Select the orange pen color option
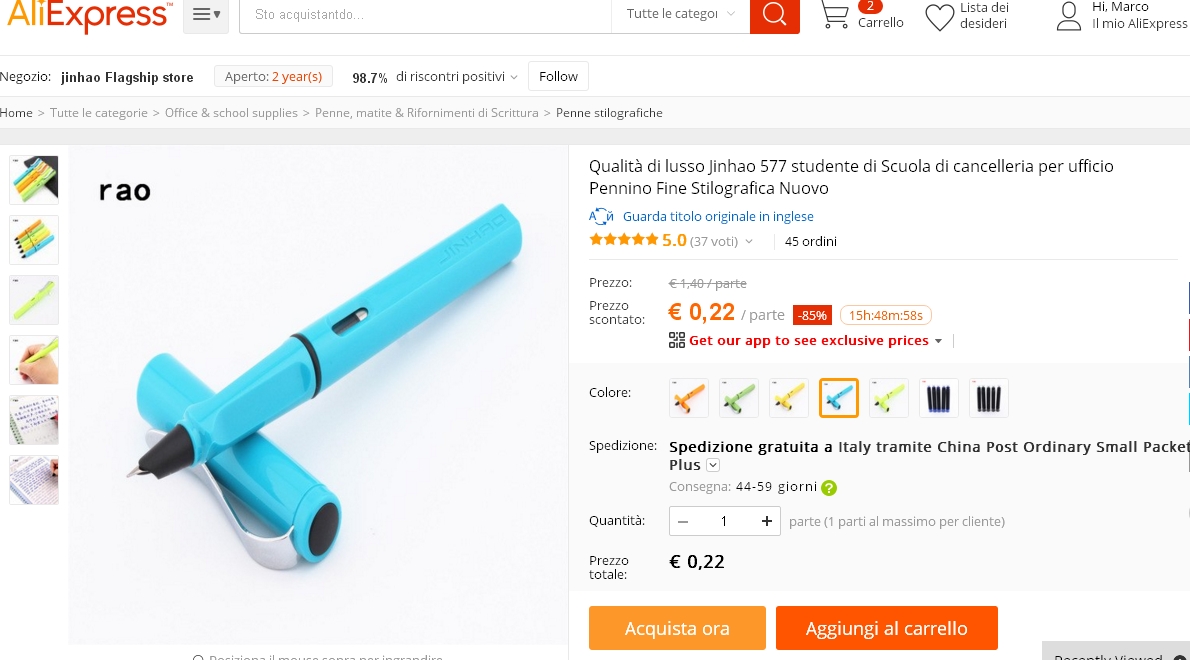The height and width of the screenshot is (660, 1190). (688, 398)
